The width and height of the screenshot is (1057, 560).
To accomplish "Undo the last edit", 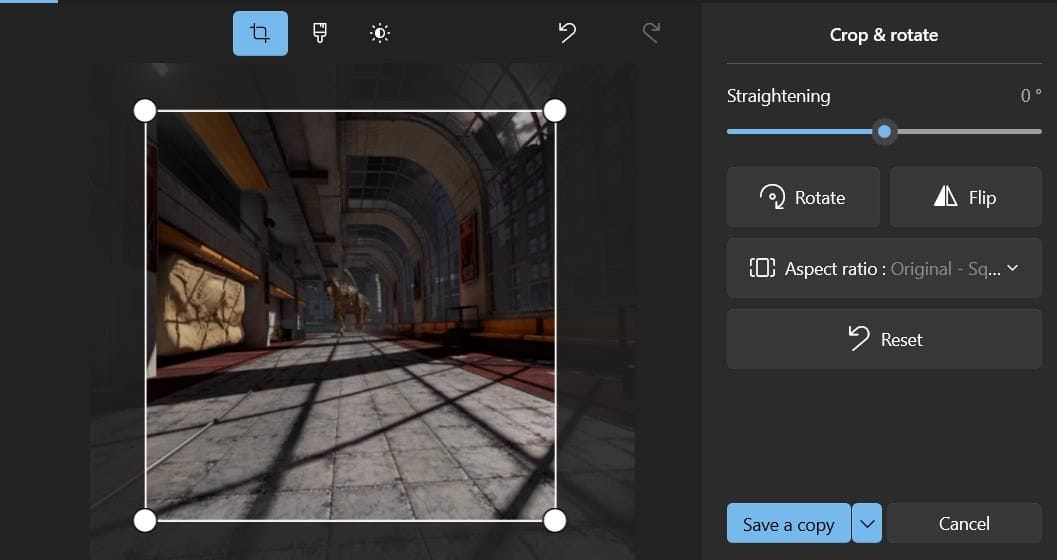I will [567, 34].
